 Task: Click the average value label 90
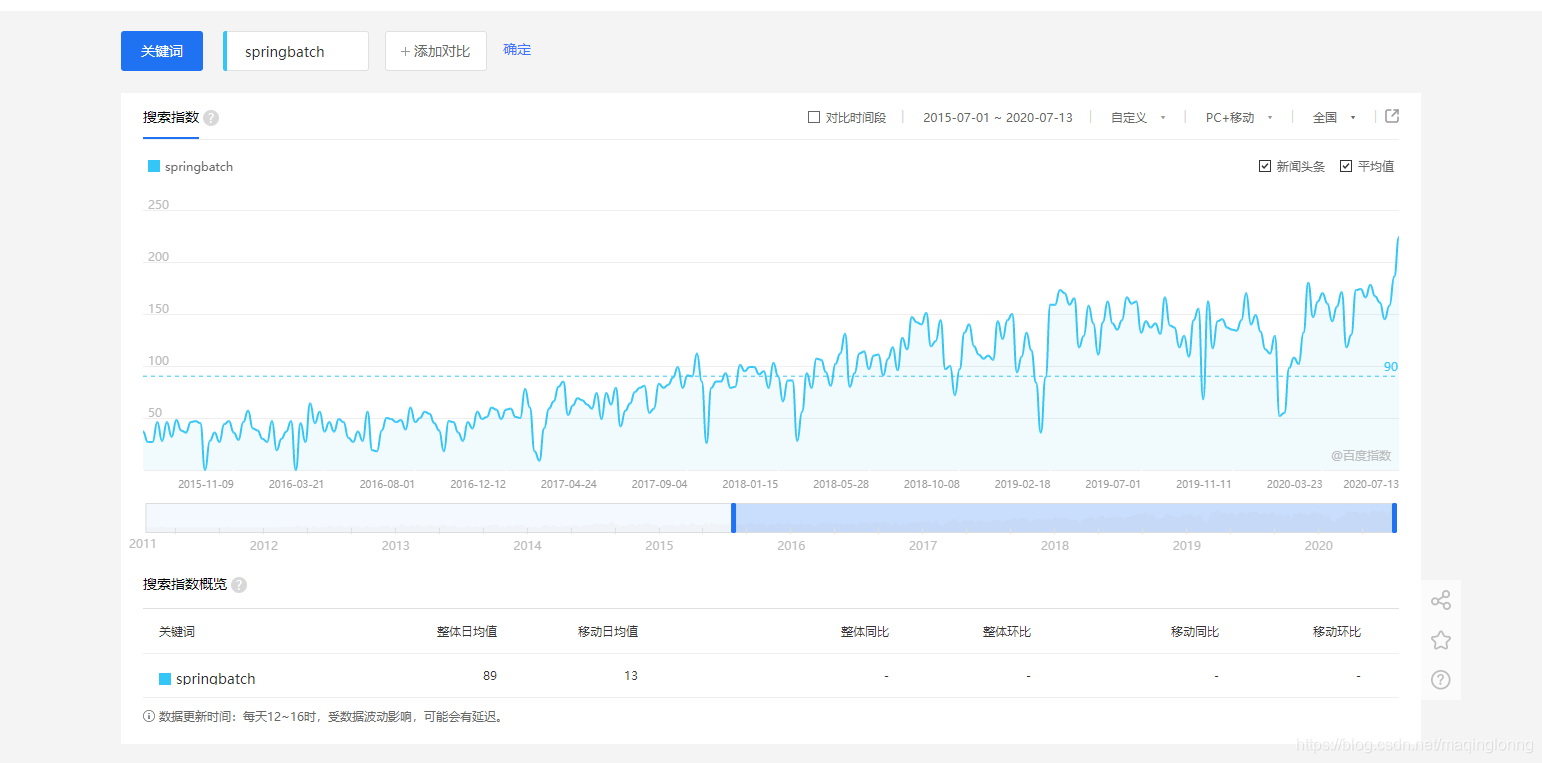point(1391,367)
